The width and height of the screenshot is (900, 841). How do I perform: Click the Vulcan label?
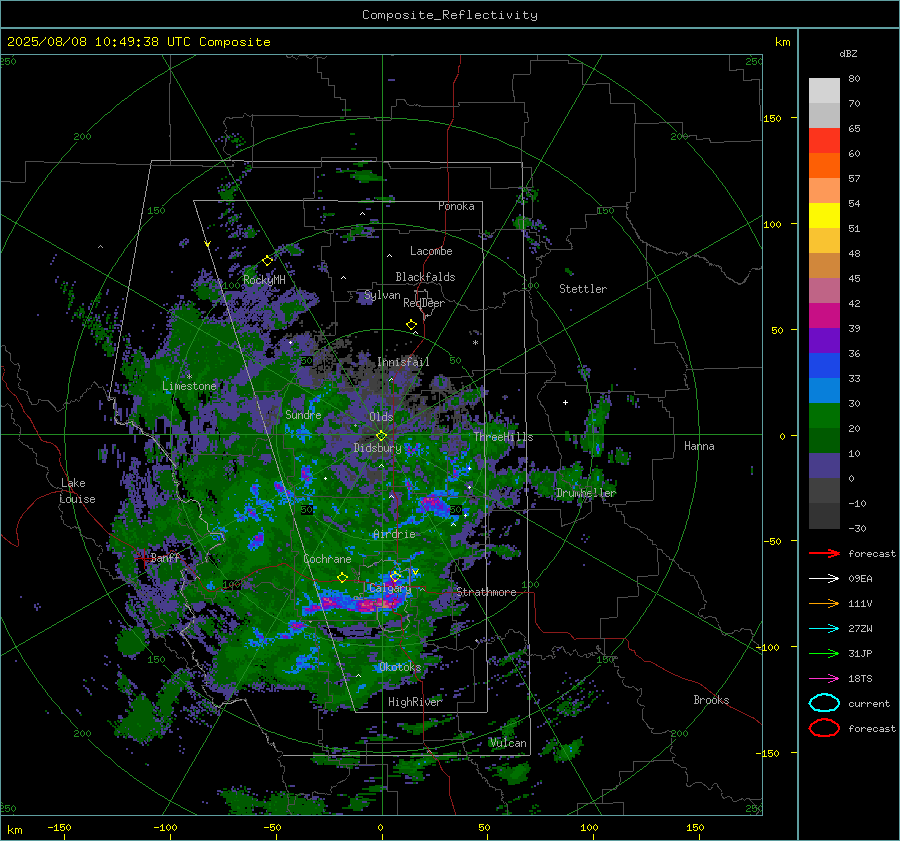tap(508, 743)
